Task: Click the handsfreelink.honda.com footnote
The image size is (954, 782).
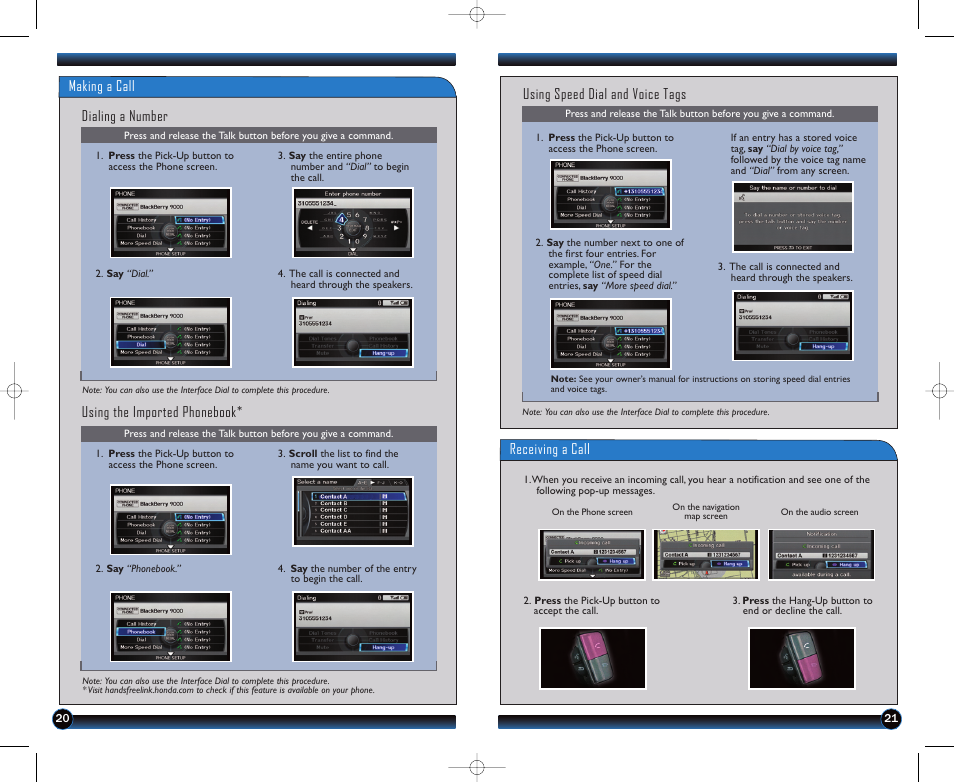Action: [x=229, y=690]
